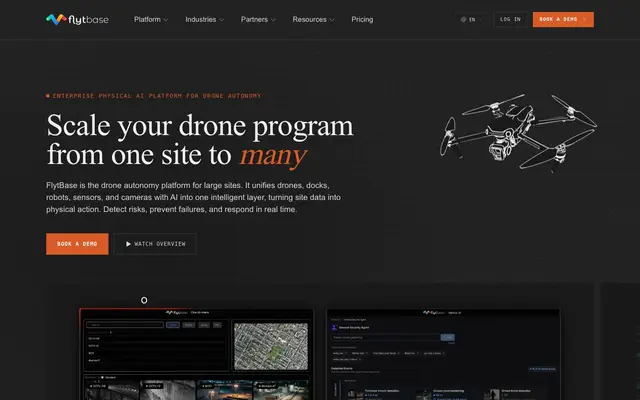Click the orange italic word "many"
This screenshot has width=640, height=400.
pyautogui.click(x=273, y=156)
